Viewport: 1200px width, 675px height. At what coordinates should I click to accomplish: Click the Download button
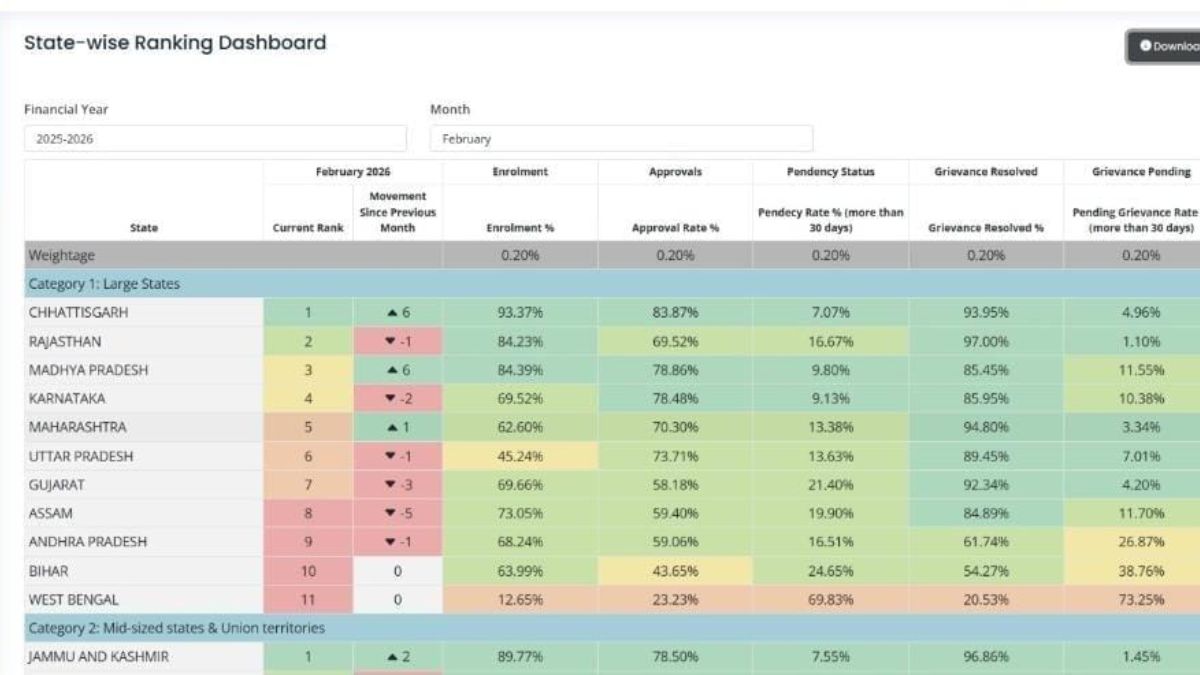1165,46
